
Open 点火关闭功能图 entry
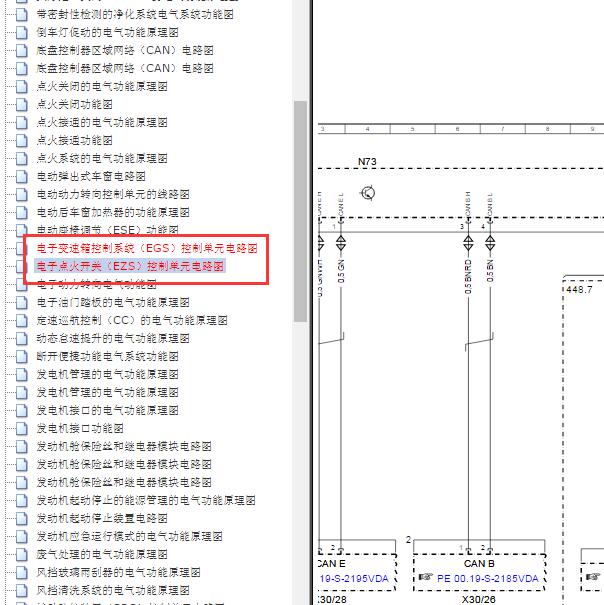pyautogui.click(x=74, y=105)
